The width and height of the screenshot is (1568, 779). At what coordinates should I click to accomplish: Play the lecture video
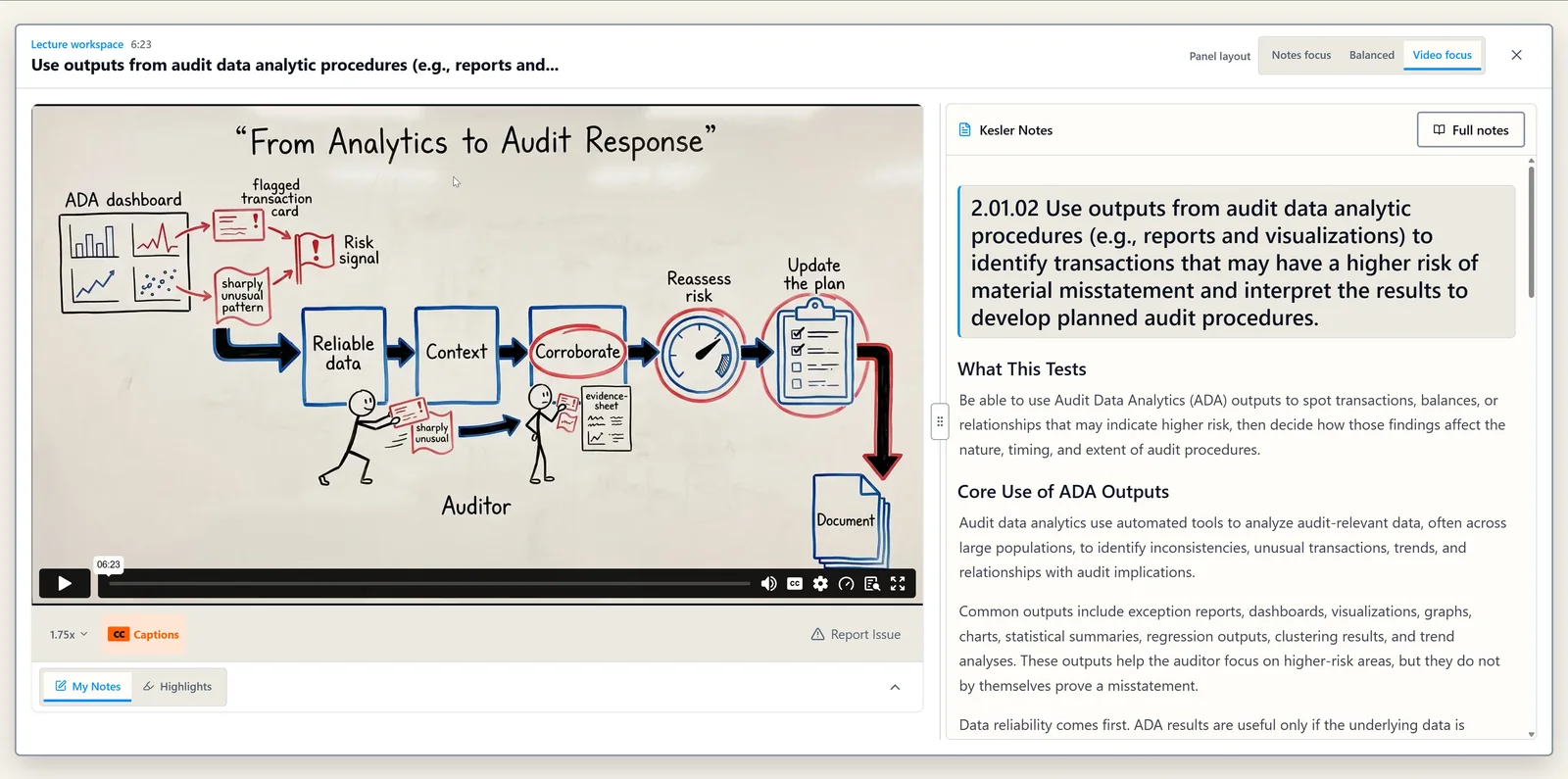point(65,584)
